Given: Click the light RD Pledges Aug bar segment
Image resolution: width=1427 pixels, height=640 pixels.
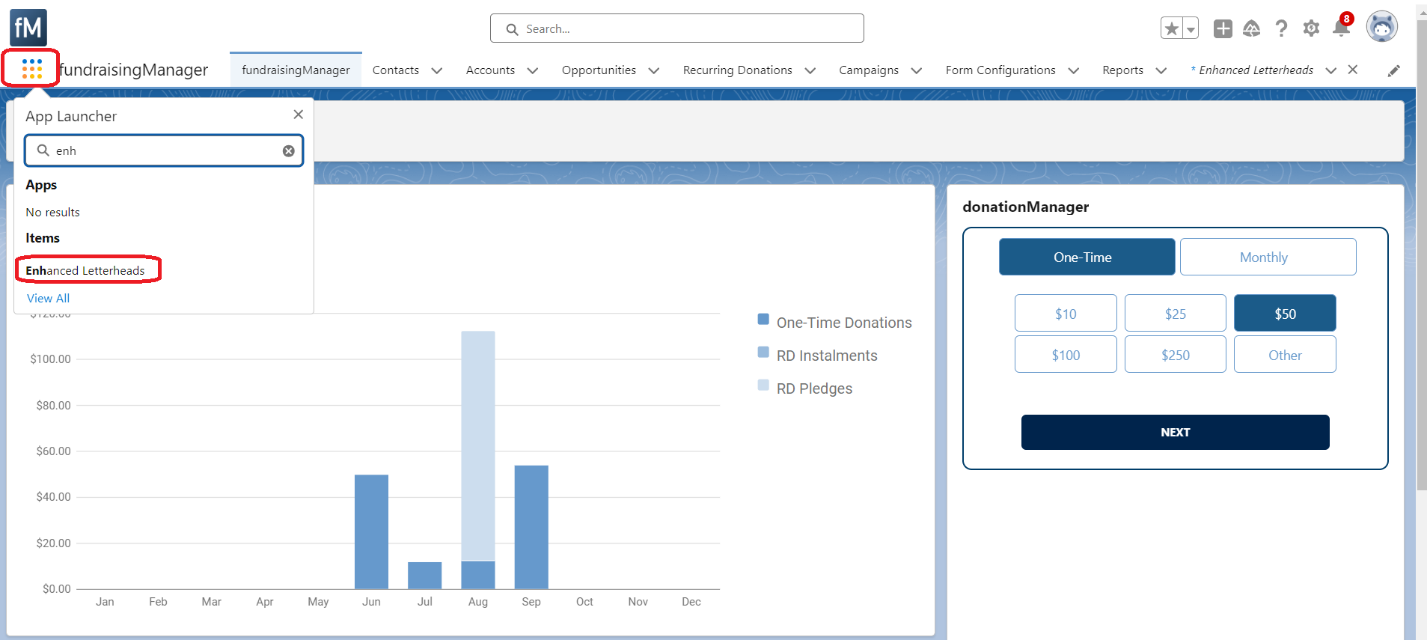Looking at the screenshot, I should click(478, 446).
